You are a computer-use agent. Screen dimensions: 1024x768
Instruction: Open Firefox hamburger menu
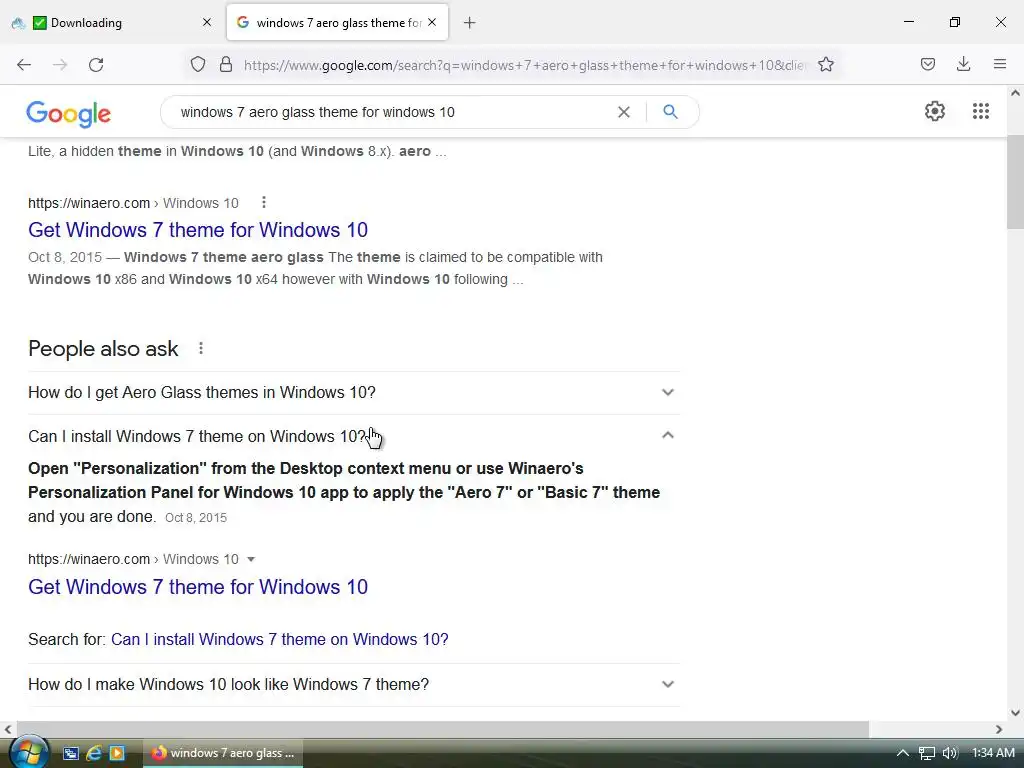pos(1000,64)
